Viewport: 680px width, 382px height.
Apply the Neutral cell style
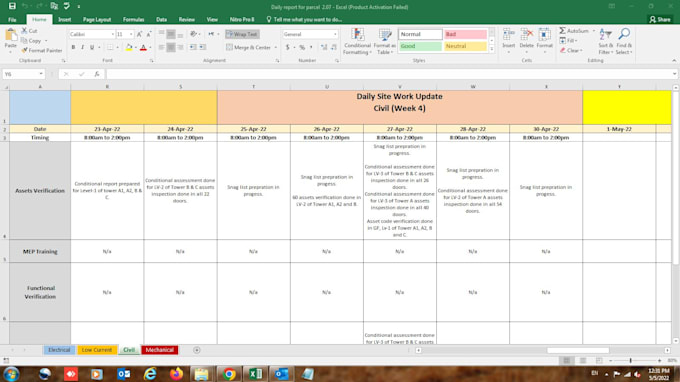[x=465, y=46]
